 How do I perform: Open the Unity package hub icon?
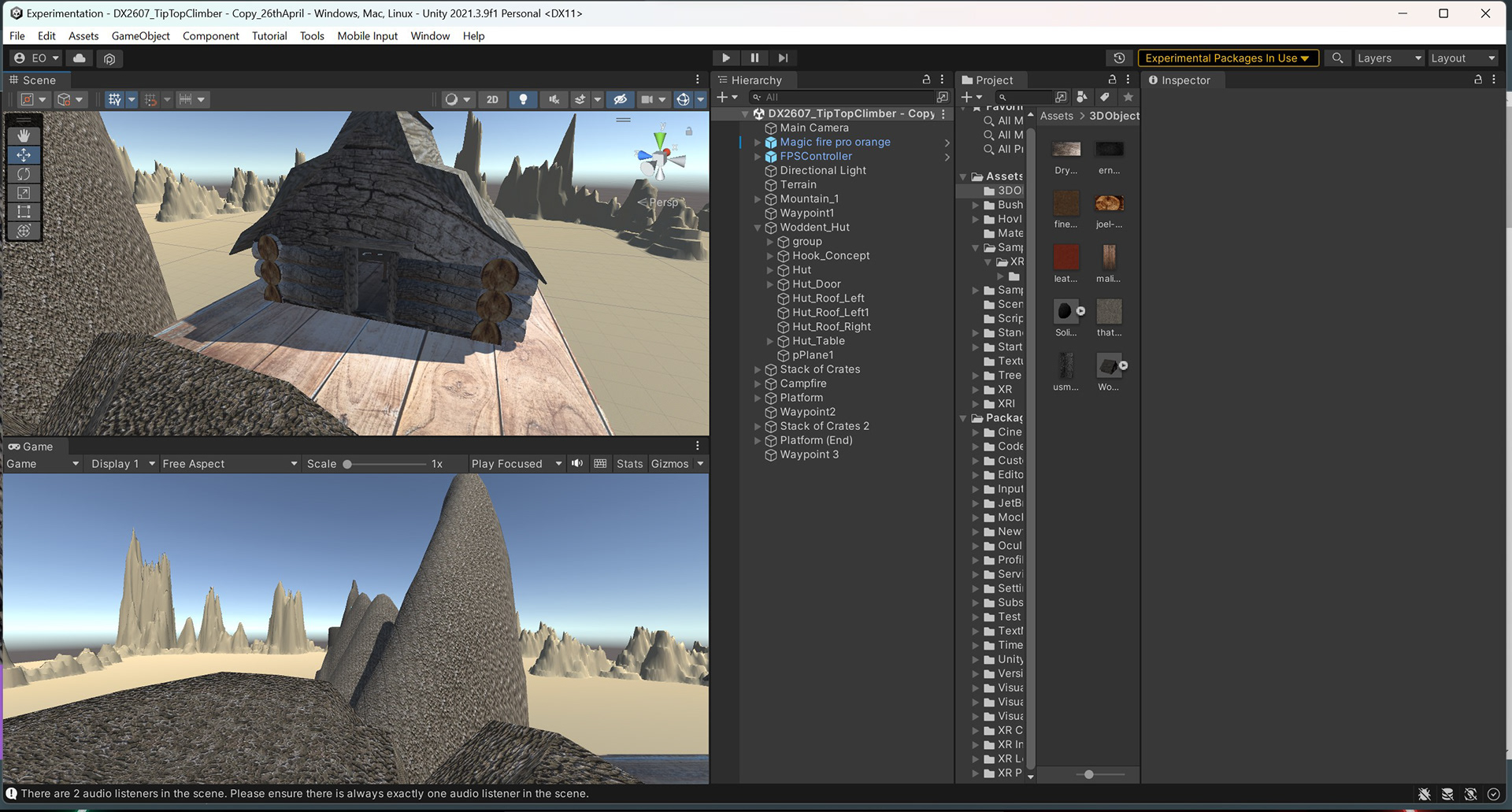[109, 58]
